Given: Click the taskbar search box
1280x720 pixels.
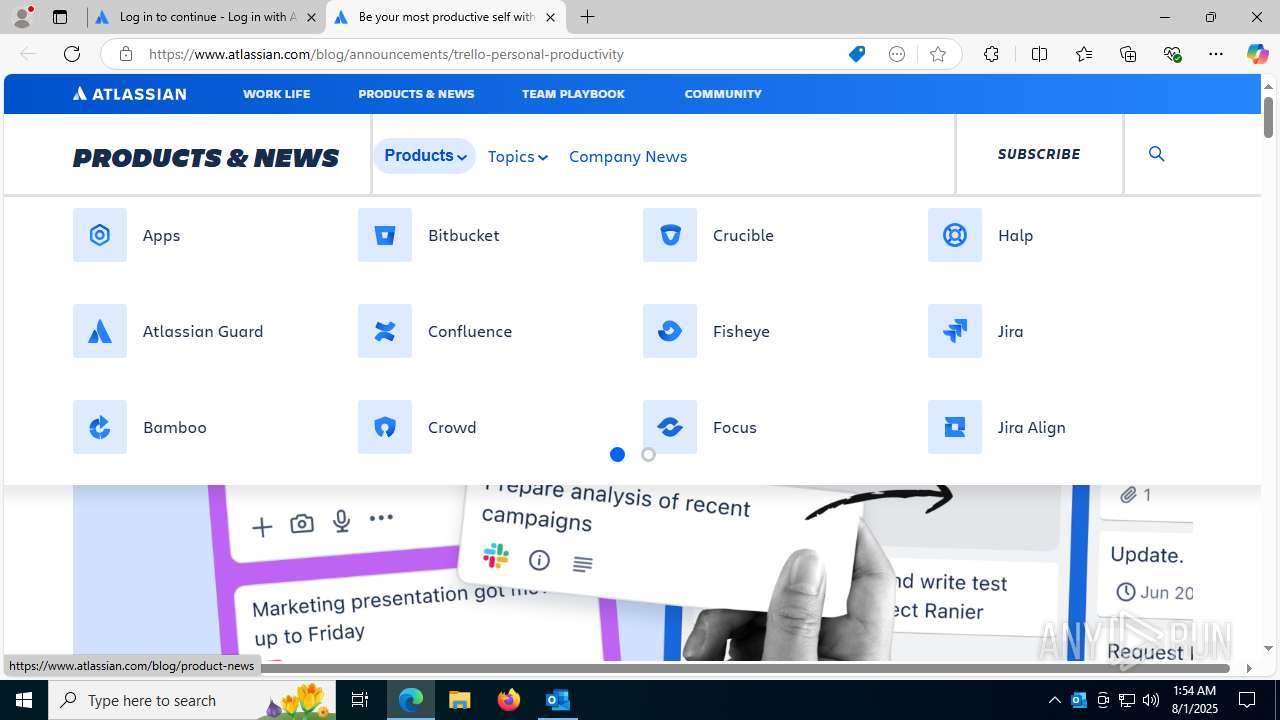Looking at the screenshot, I should [194, 700].
